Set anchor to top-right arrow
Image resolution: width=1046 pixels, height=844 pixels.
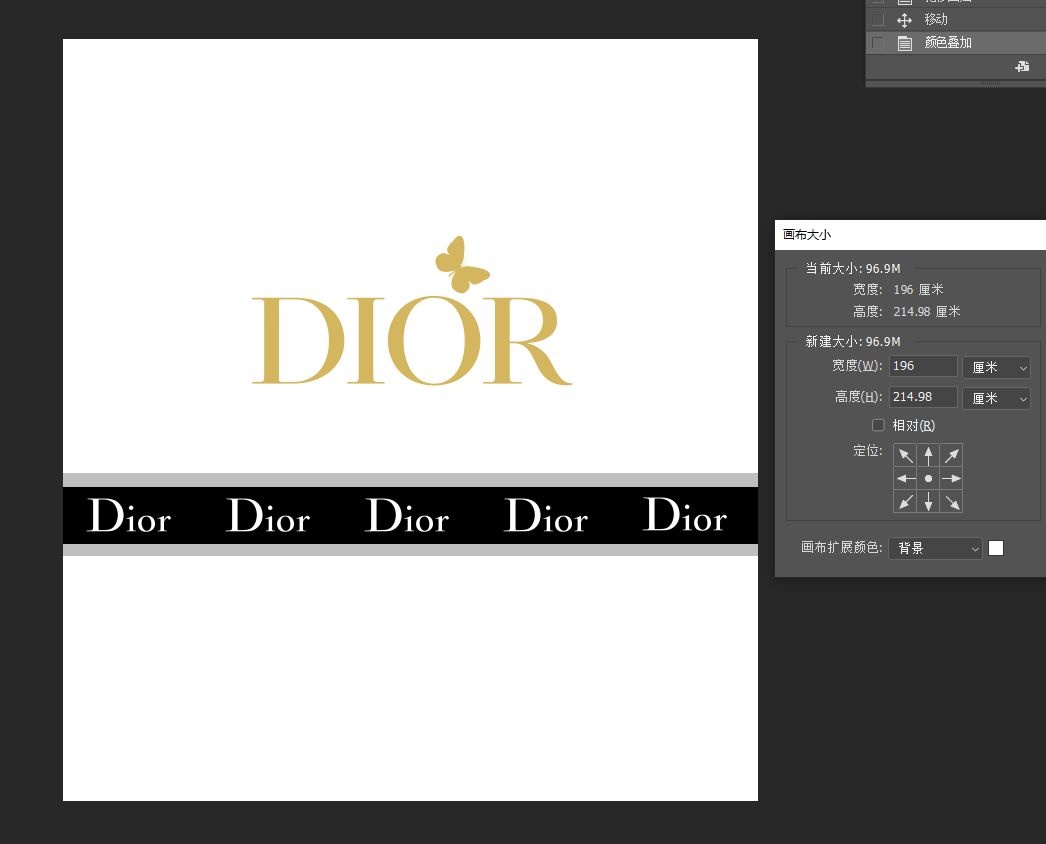click(951, 456)
